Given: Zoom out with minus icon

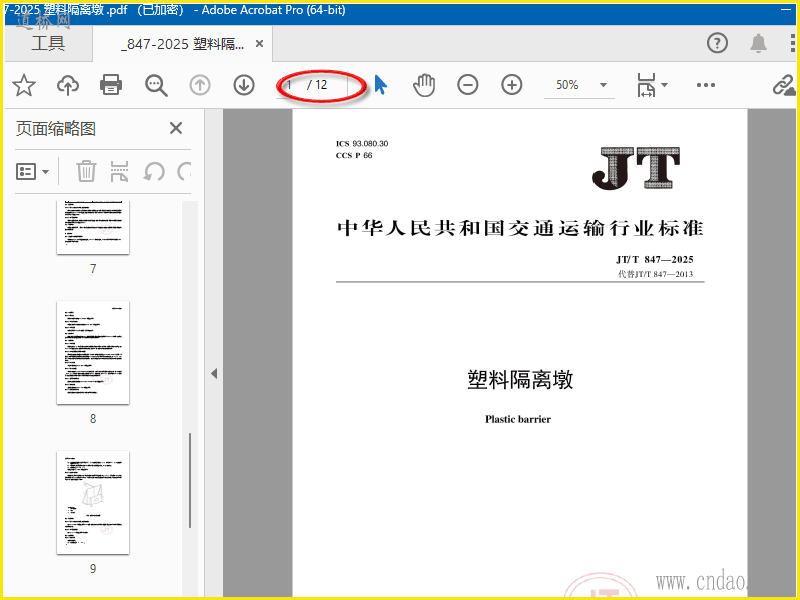Looking at the screenshot, I should [x=467, y=85].
